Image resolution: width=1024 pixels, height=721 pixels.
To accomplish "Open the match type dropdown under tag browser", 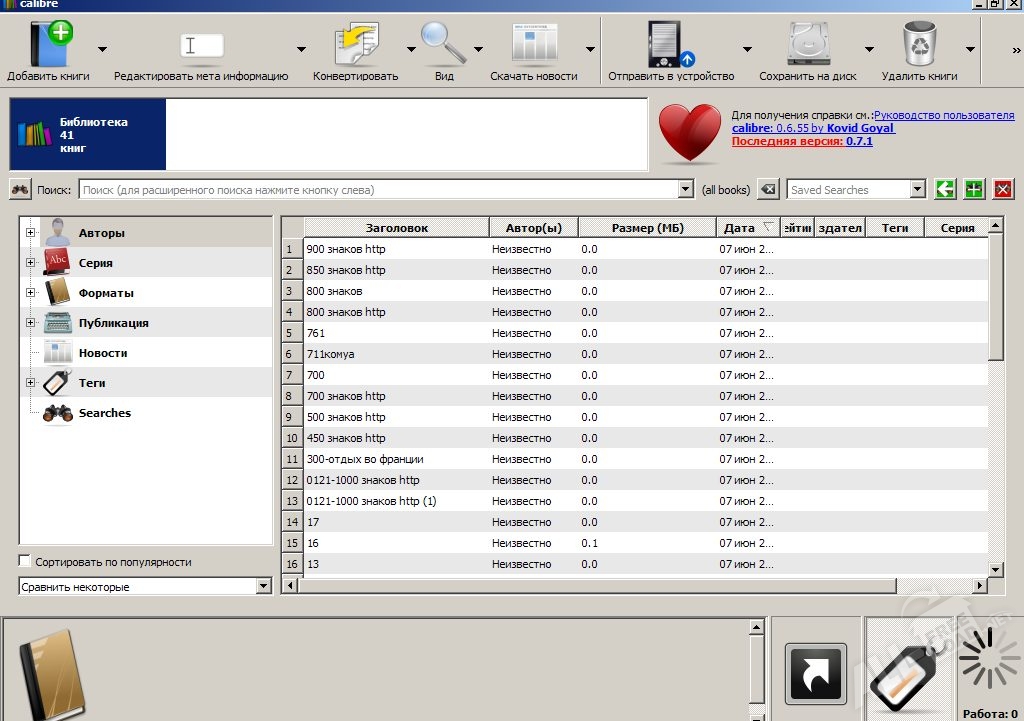I will [264, 587].
